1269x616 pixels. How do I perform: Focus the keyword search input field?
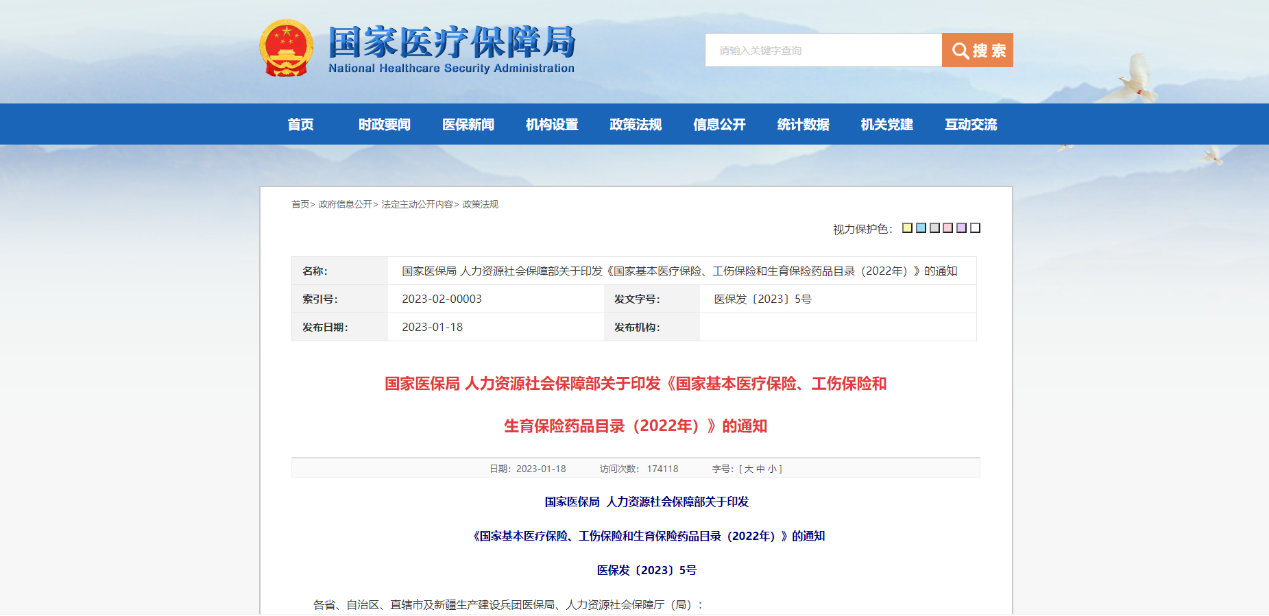(823, 51)
